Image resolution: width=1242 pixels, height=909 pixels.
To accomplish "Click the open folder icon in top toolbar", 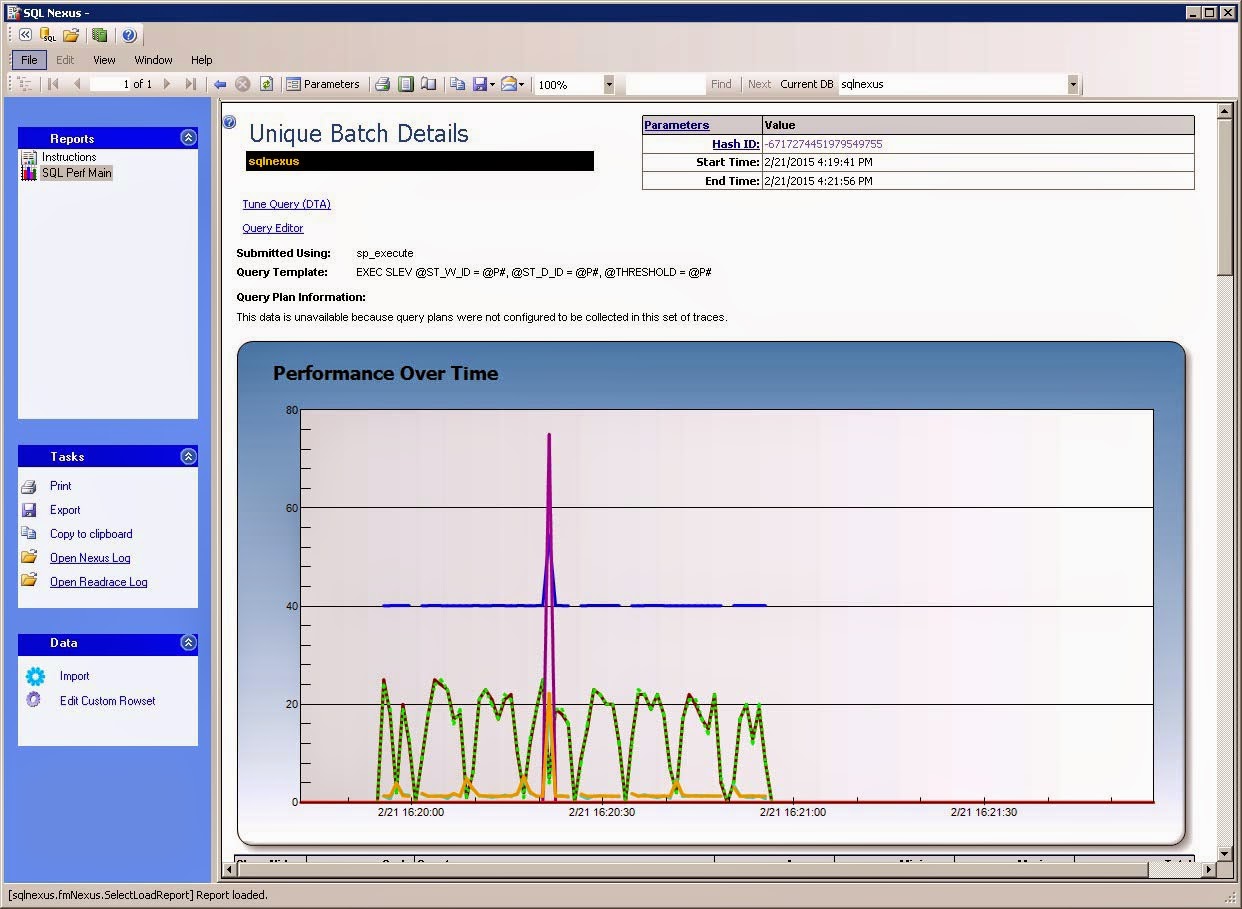I will tap(71, 36).
